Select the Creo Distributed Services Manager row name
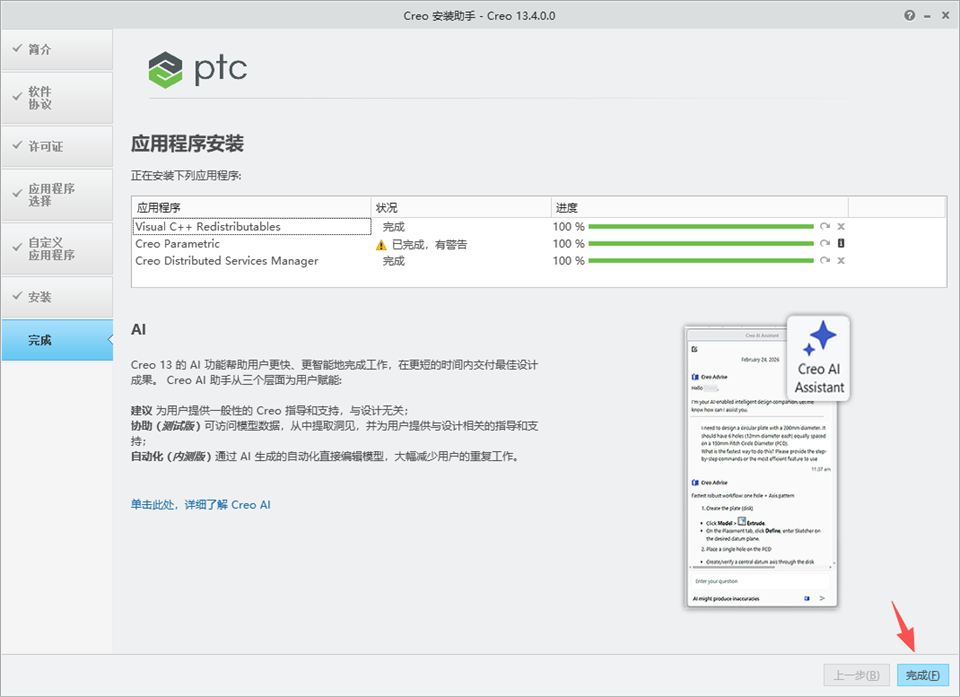 pos(227,261)
